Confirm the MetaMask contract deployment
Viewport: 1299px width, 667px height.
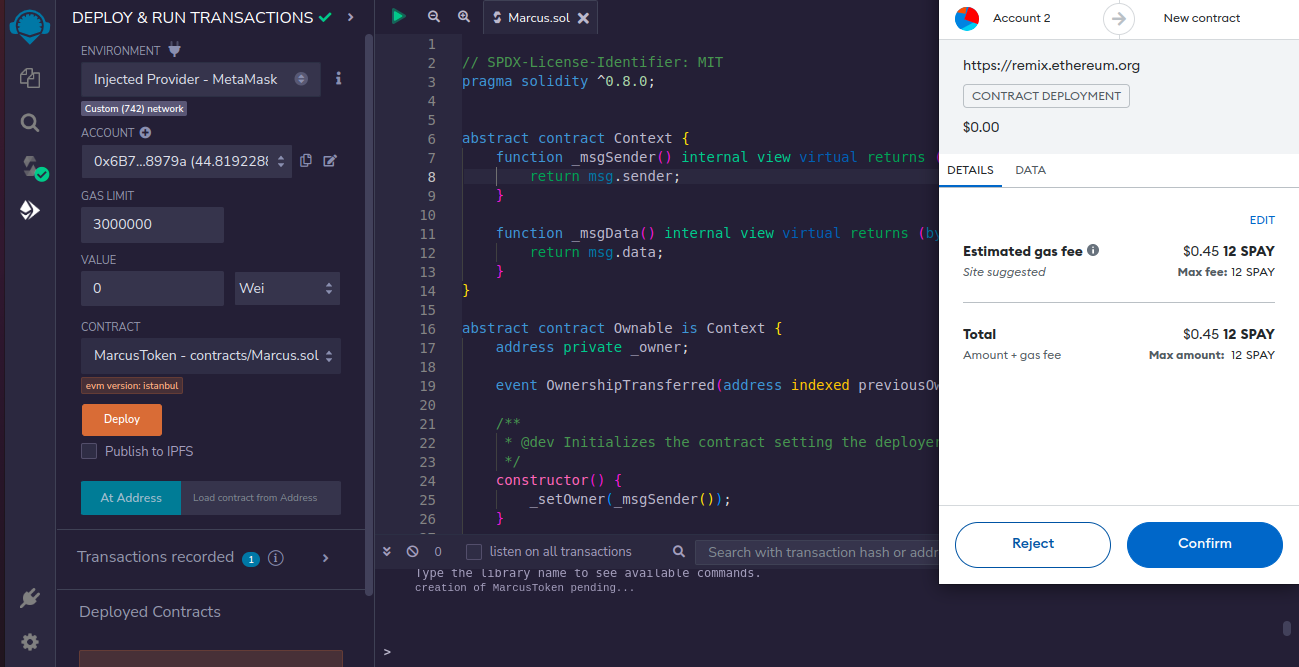(x=1204, y=544)
